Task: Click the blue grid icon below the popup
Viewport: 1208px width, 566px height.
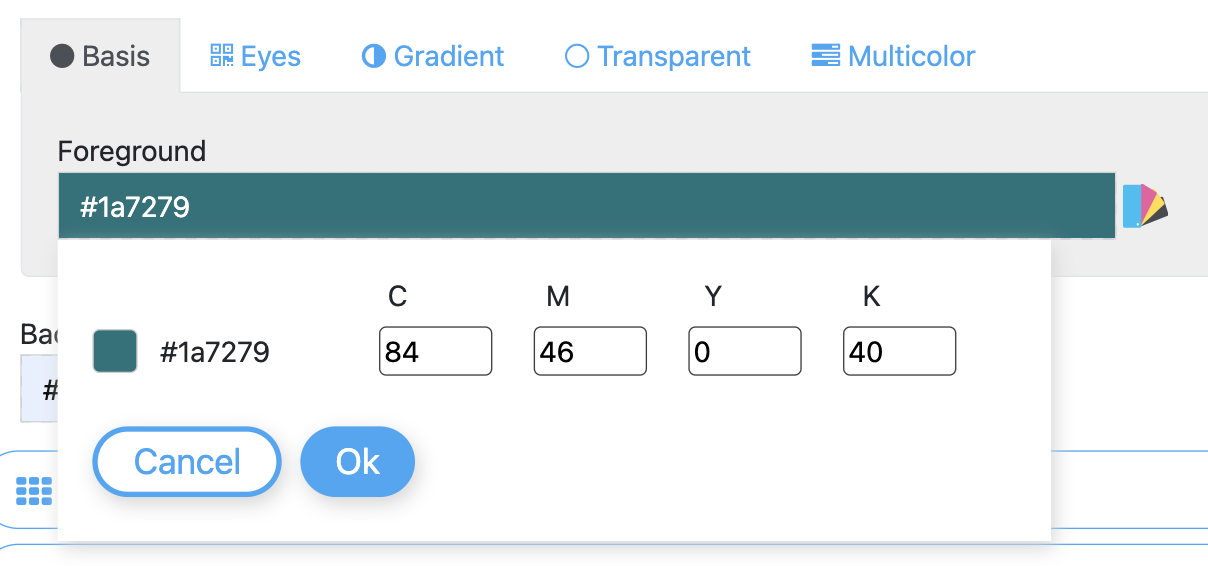Action: (x=34, y=490)
